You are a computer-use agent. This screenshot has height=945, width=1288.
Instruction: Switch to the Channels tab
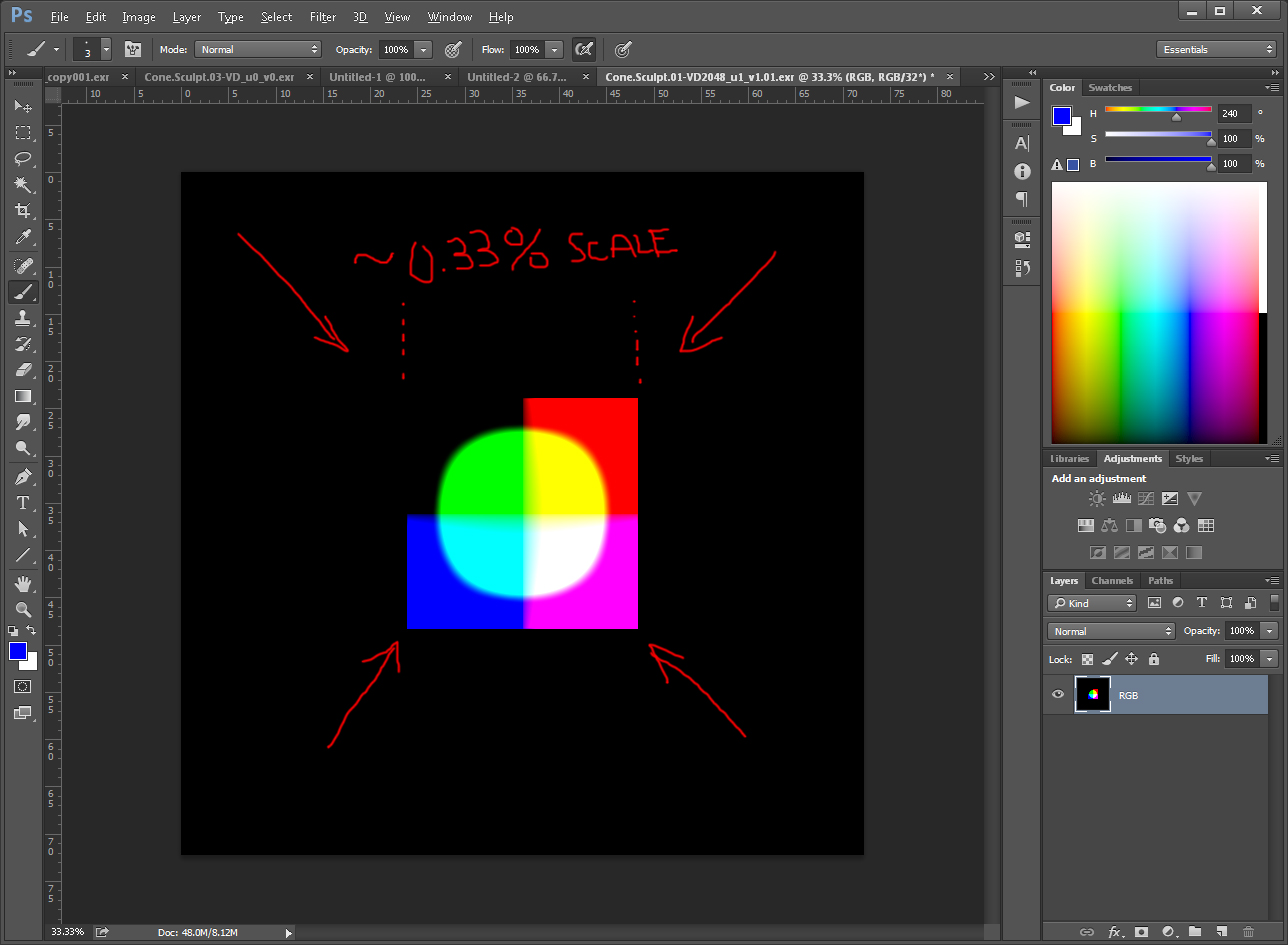[x=1112, y=580]
